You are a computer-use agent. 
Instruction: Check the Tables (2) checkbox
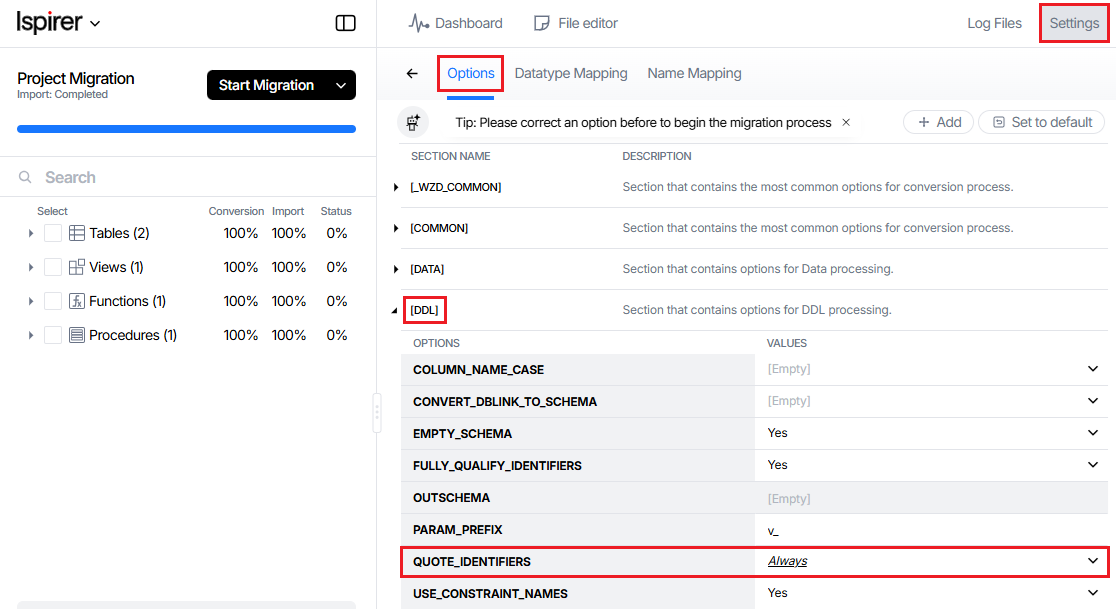pyautogui.click(x=53, y=233)
